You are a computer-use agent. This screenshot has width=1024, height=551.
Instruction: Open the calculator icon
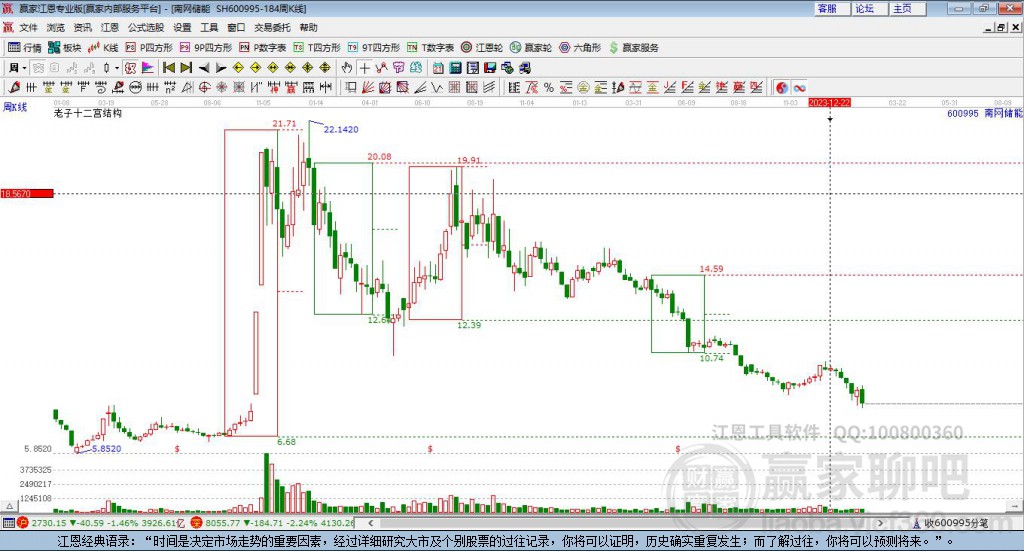pos(455,68)
